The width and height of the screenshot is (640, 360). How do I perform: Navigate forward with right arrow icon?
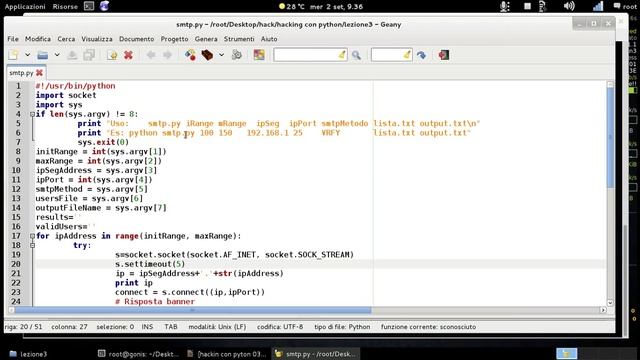[x=167, y=55]
